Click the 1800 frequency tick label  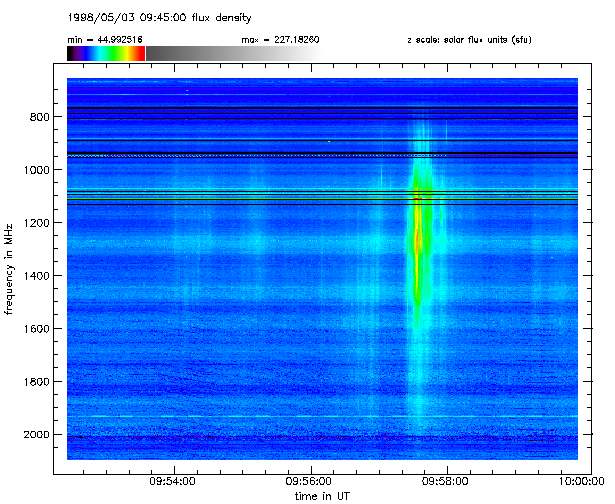[36, 382]
